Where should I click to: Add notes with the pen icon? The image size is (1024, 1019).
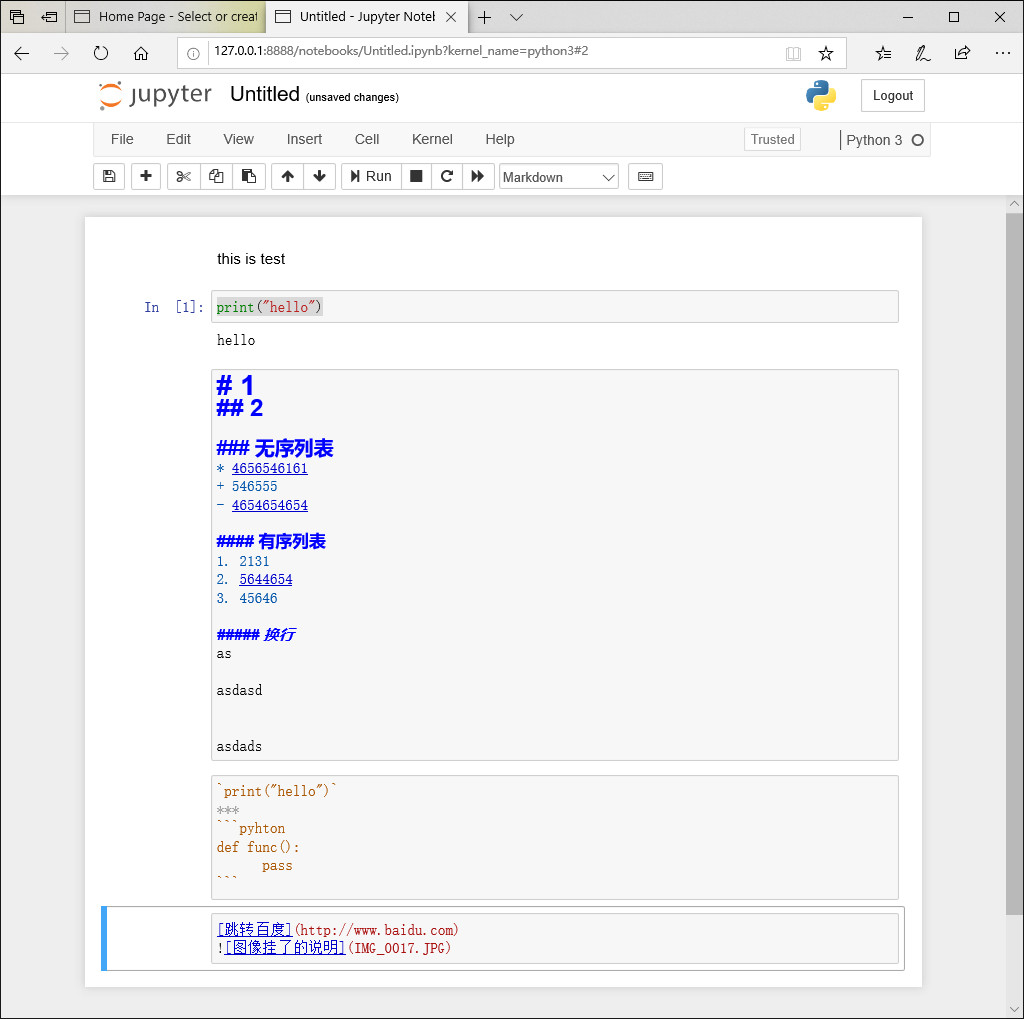pyautogui.click(x=922, y=53)
